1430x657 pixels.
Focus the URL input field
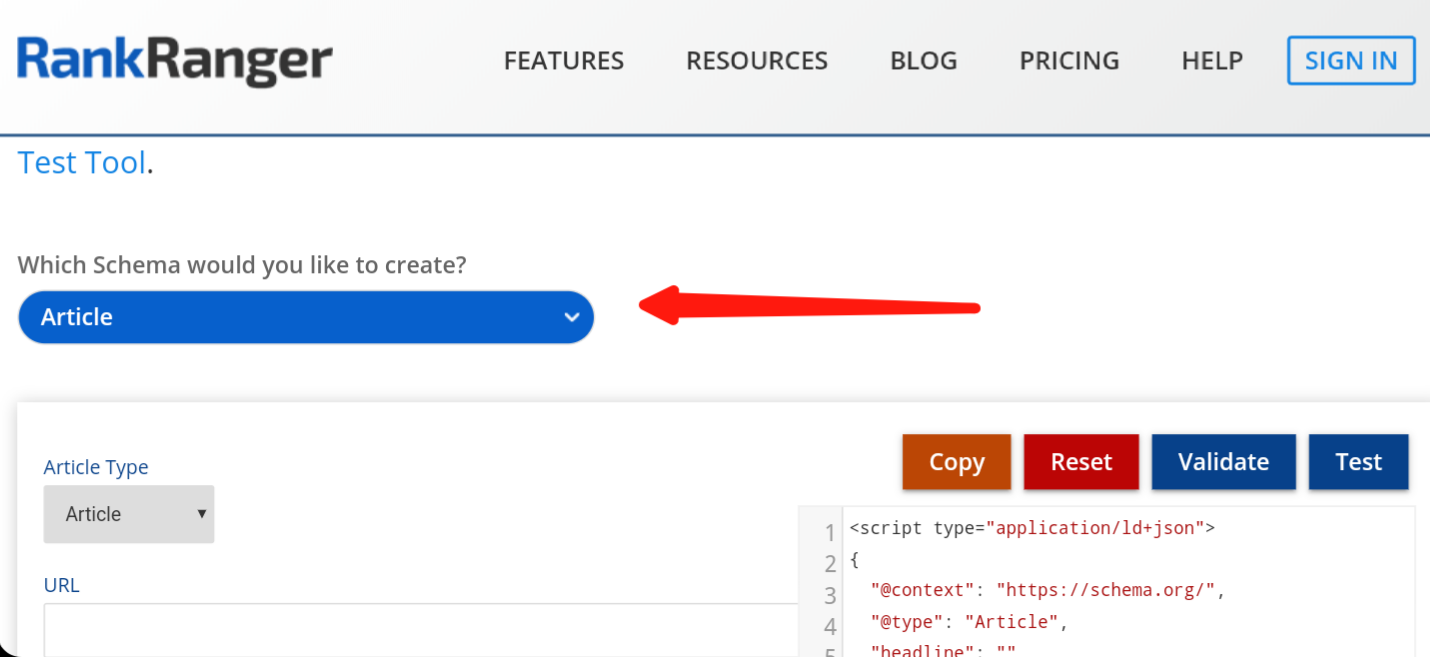click(421, 630)
